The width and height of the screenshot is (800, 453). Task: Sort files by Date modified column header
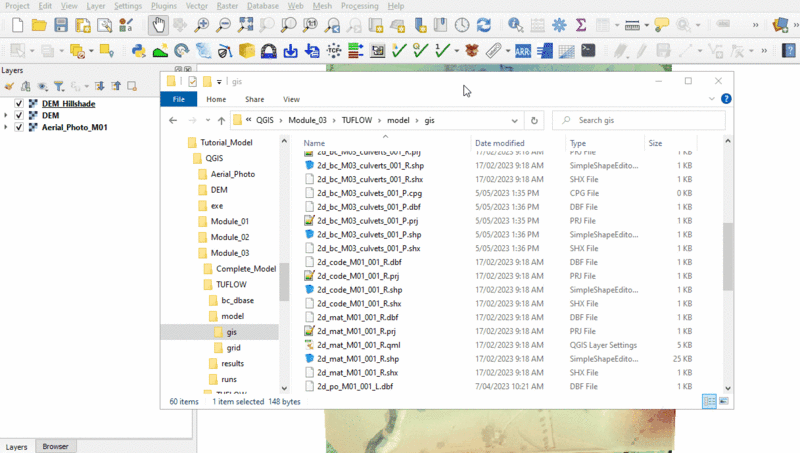[500, 143]
